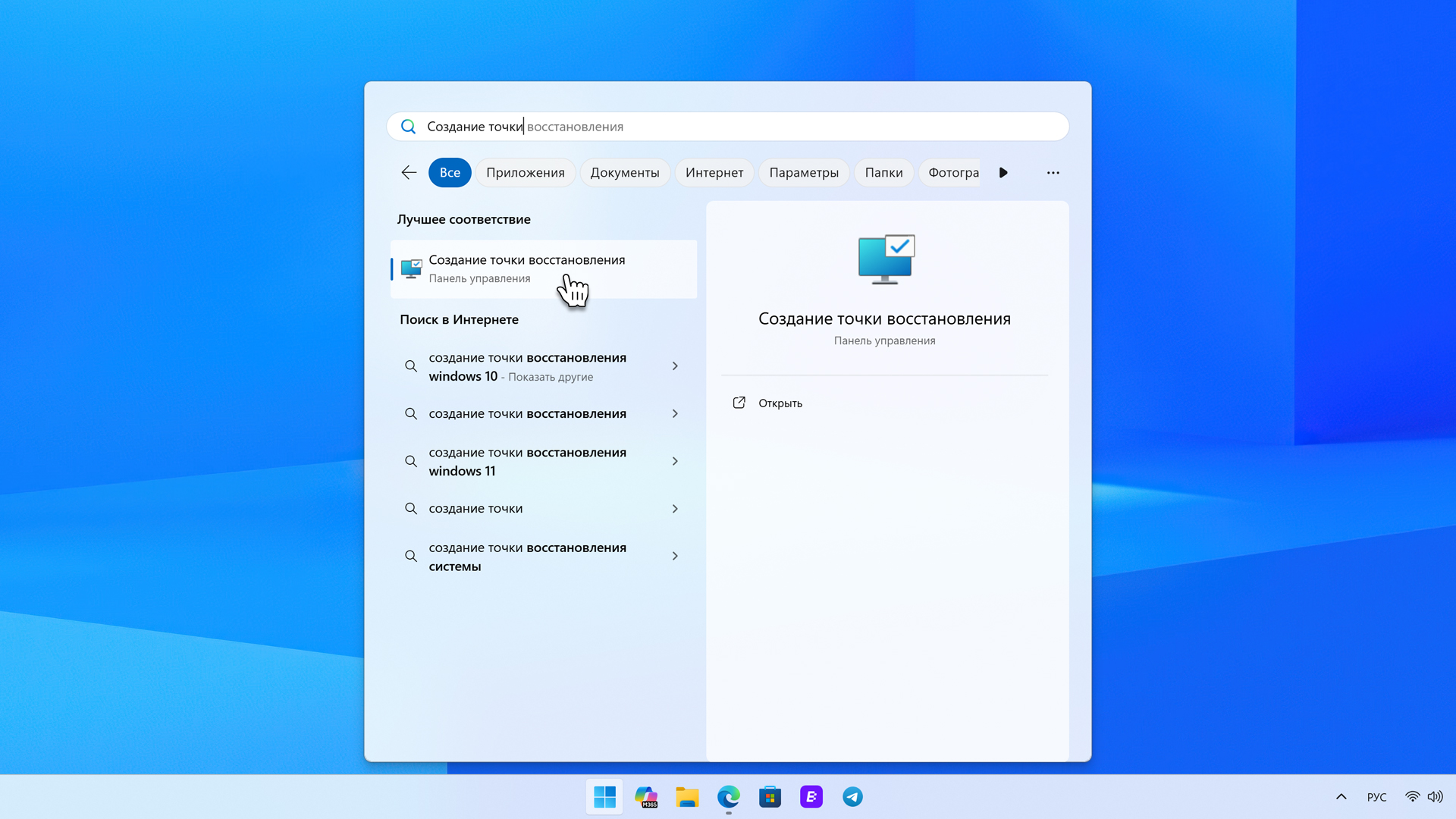1456x819 pixels.
Task: Show hidden icons in system tray
Action: click(x=1341, y=797)
